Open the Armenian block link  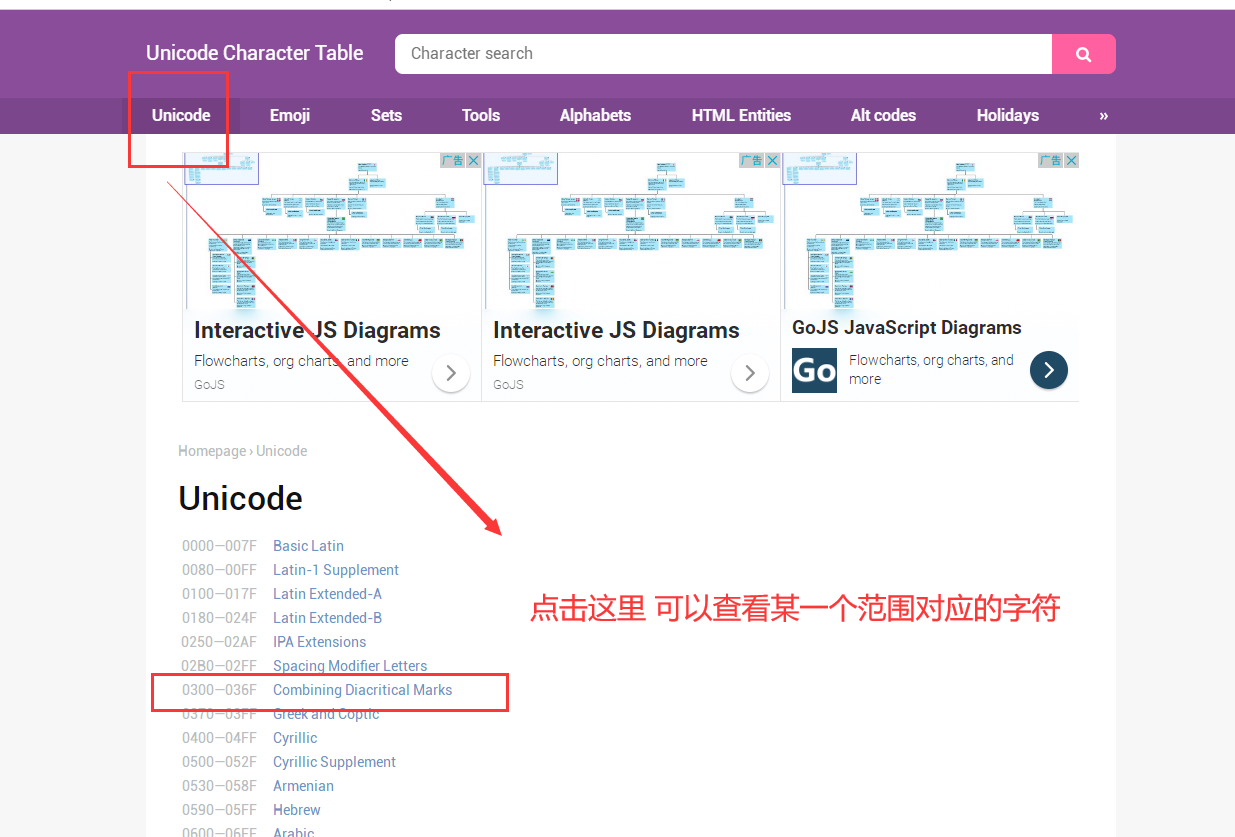(303, 786)
